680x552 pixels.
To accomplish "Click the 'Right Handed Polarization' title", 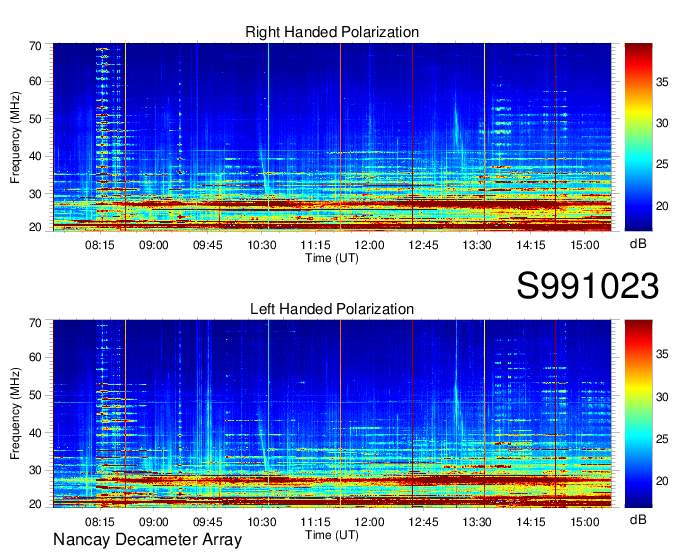I will click(x=332, y=32).
